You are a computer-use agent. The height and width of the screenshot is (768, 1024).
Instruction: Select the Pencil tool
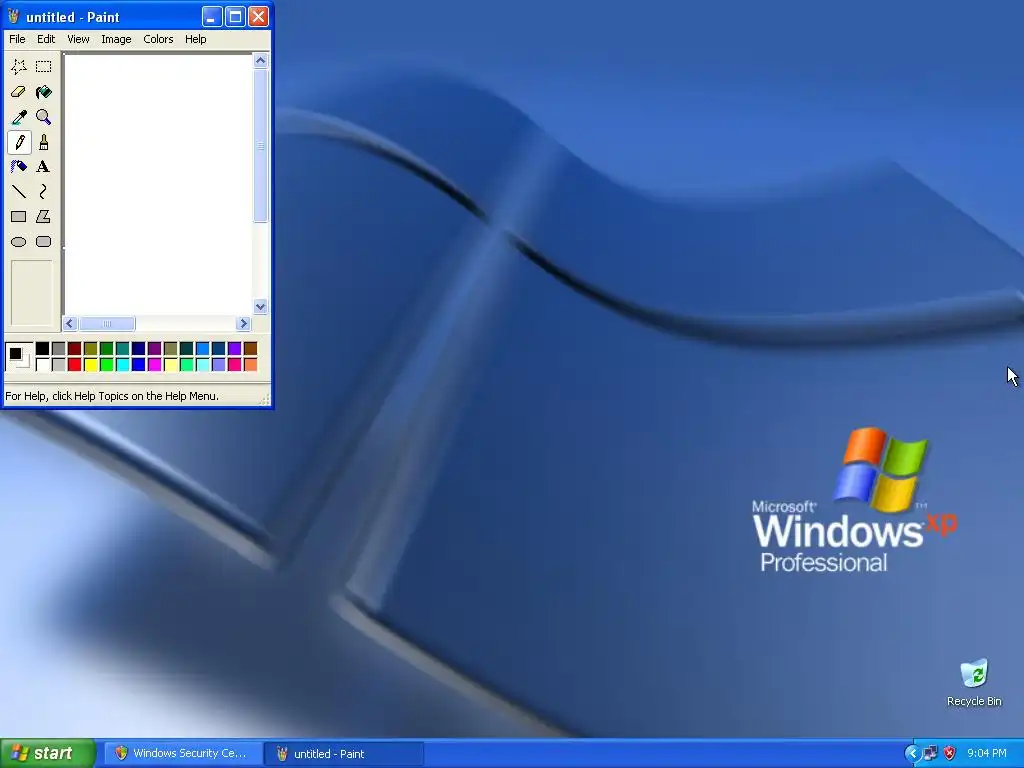(19, 142)
